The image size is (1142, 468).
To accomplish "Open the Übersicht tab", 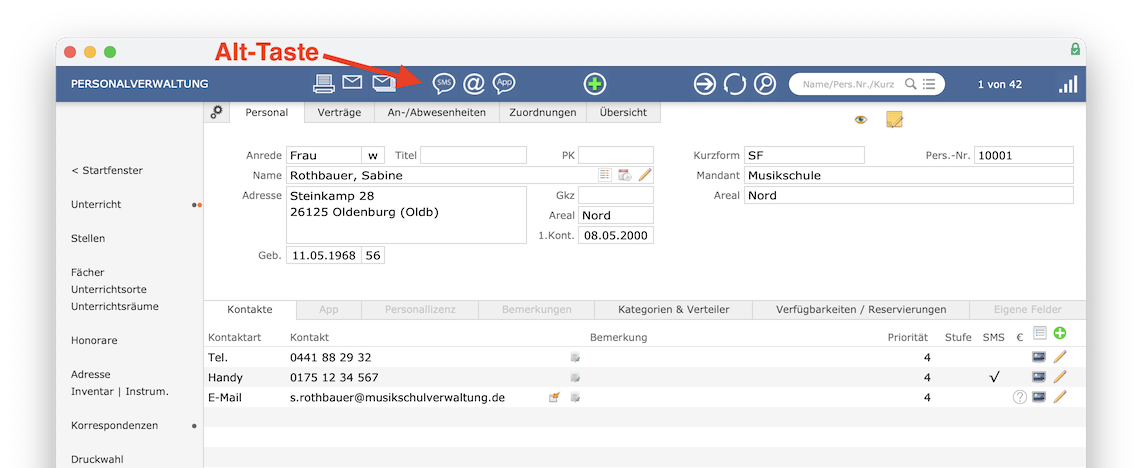I will coord(625,112).
